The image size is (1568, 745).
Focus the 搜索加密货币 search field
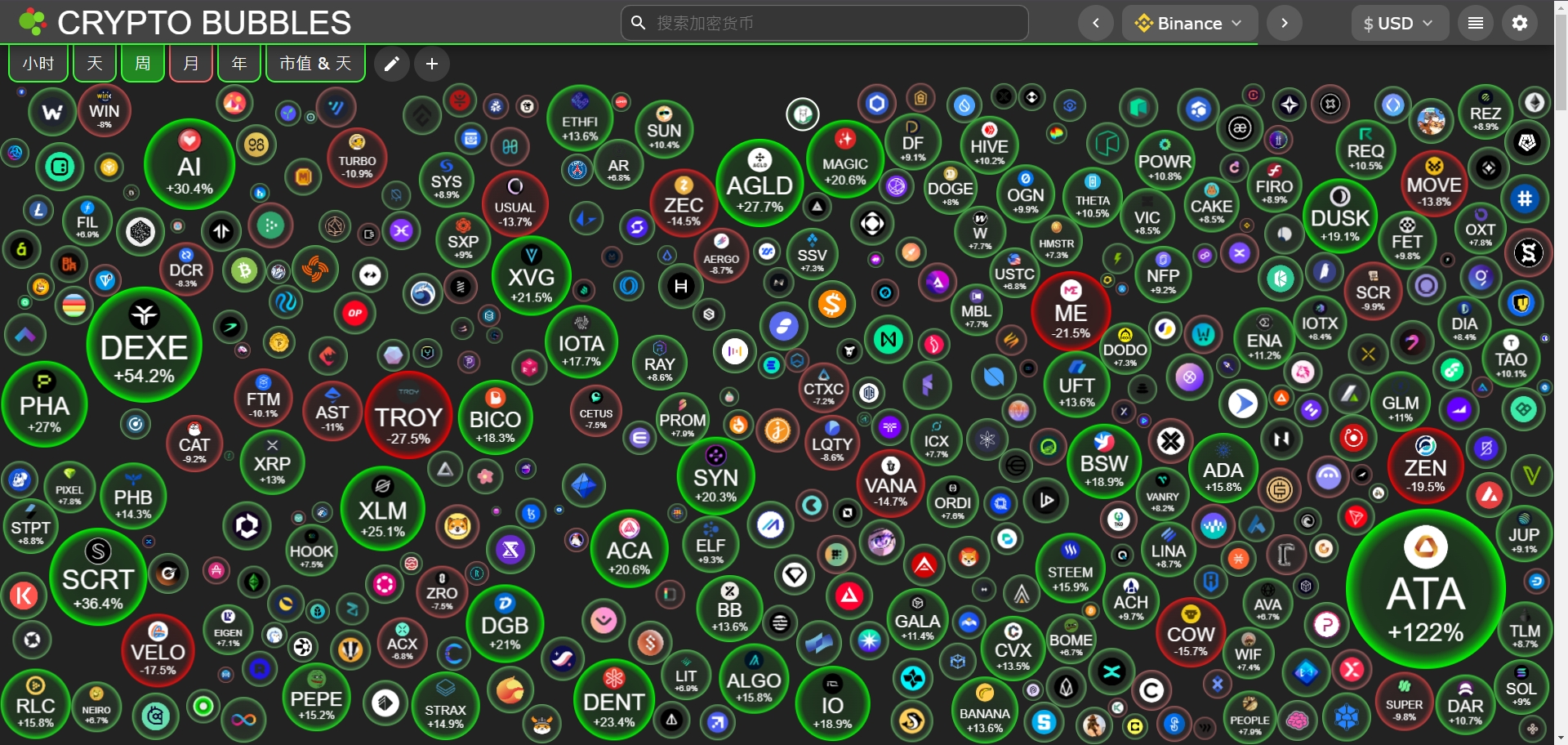point(824,23)
